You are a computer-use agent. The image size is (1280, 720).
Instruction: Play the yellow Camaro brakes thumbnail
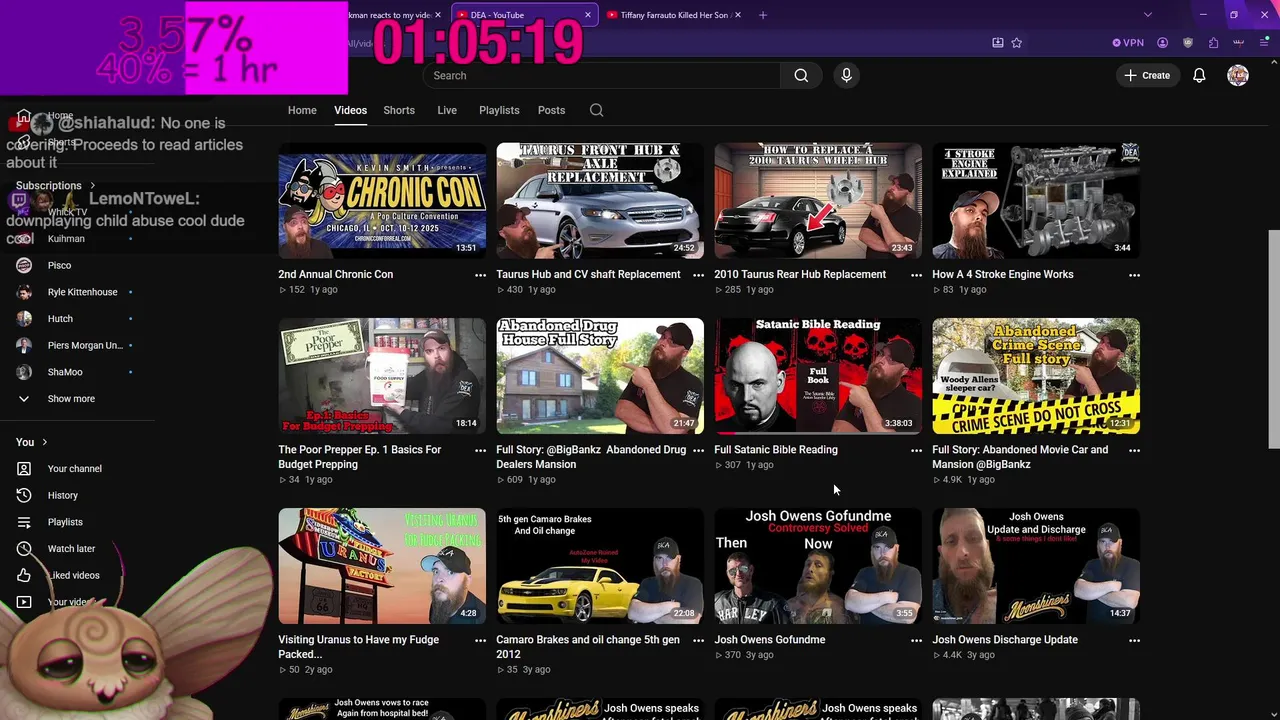point(600,566)
